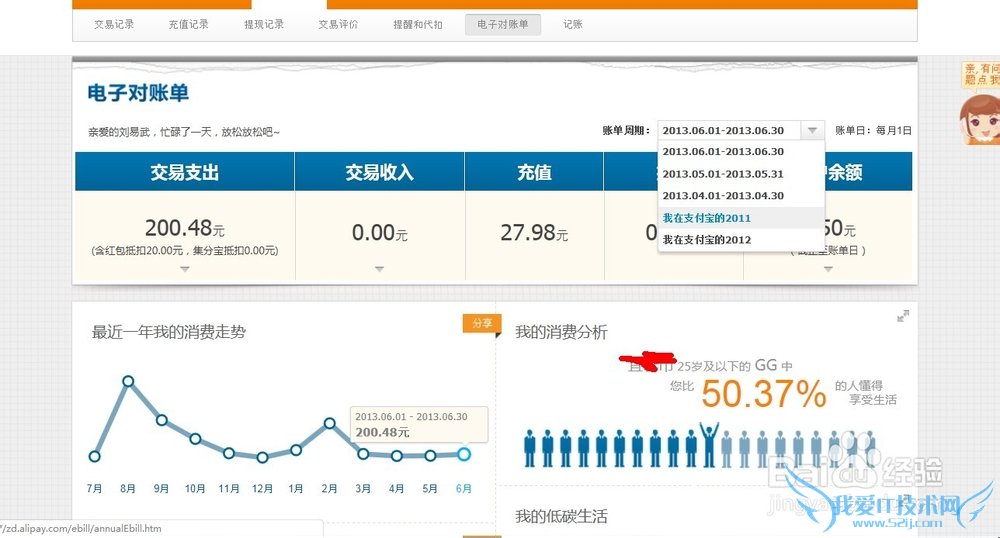1000x538 pixels.
Task: Choose 2013.04.01-2013.04.30 billing period
Action: tap(722, 196)
